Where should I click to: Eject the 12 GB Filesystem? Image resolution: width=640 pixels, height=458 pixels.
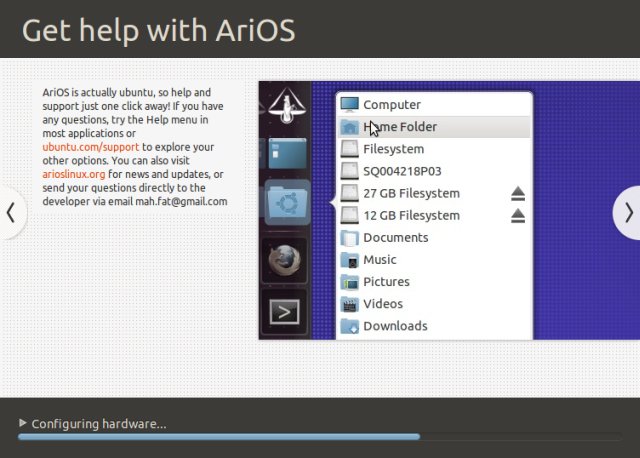518,216
